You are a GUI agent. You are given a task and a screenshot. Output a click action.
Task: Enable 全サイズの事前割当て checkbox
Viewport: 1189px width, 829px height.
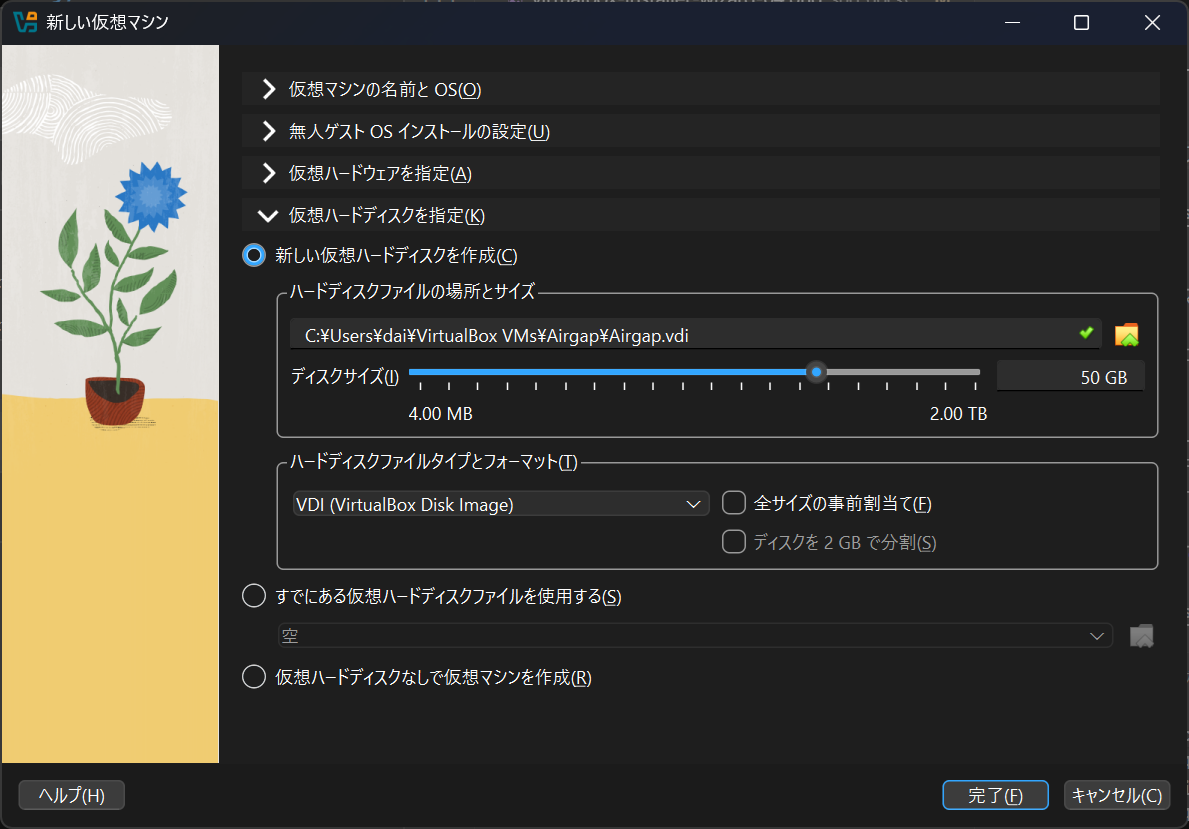click(734, 503)
